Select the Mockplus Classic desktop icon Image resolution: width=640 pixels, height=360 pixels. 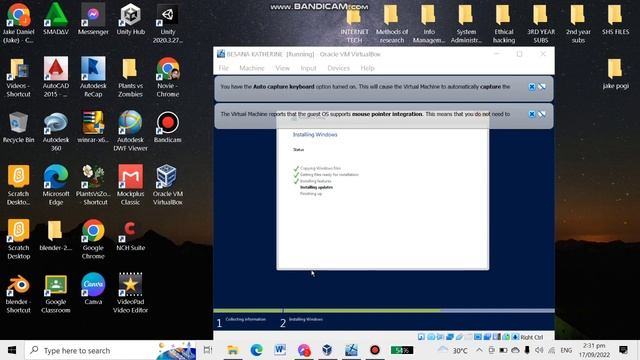[131, 184]
